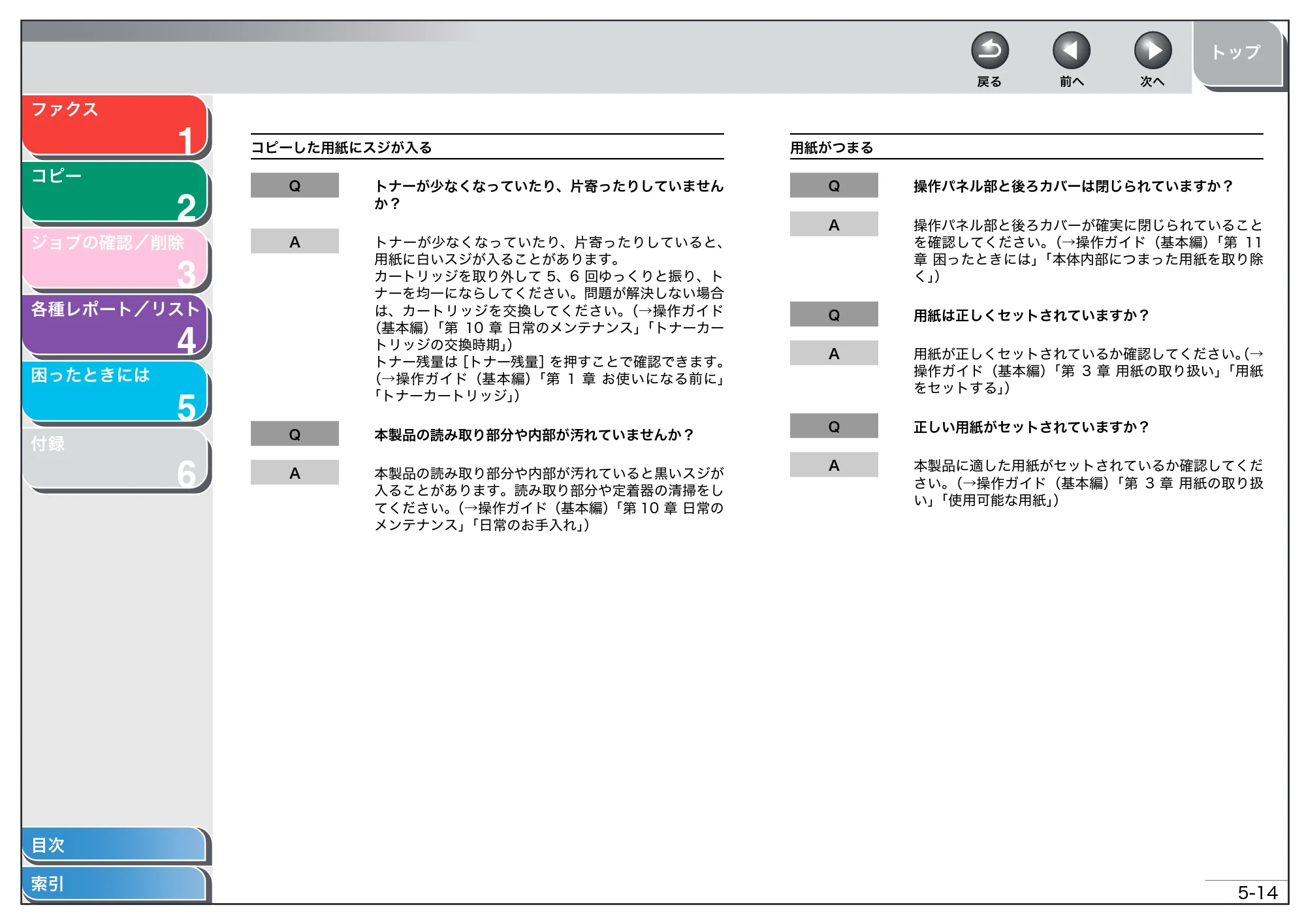Click reference 「使用可能な用紙」 in answer text
This screenshot has width=1306, height=924.
1000,500
